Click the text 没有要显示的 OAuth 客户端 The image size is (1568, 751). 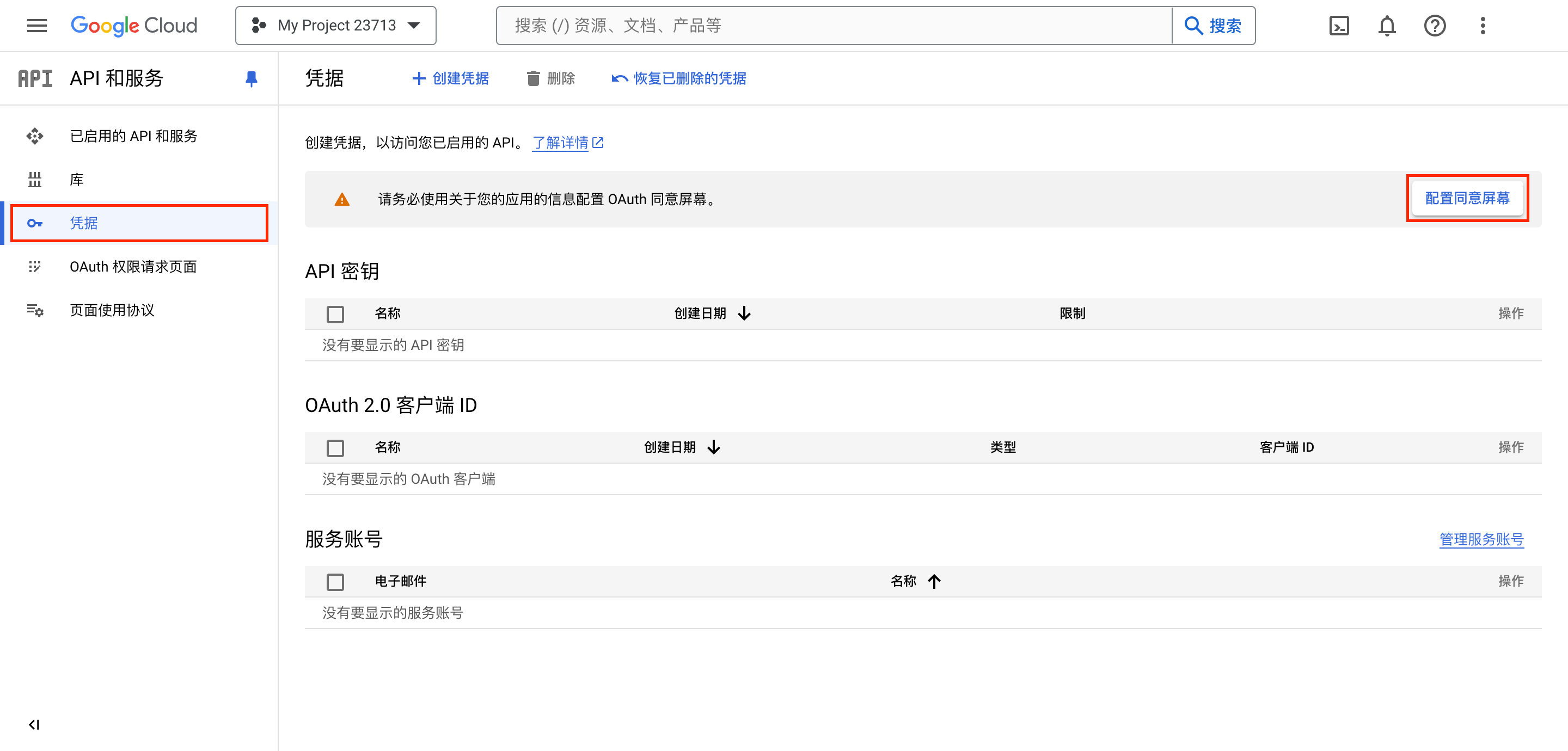408,479
